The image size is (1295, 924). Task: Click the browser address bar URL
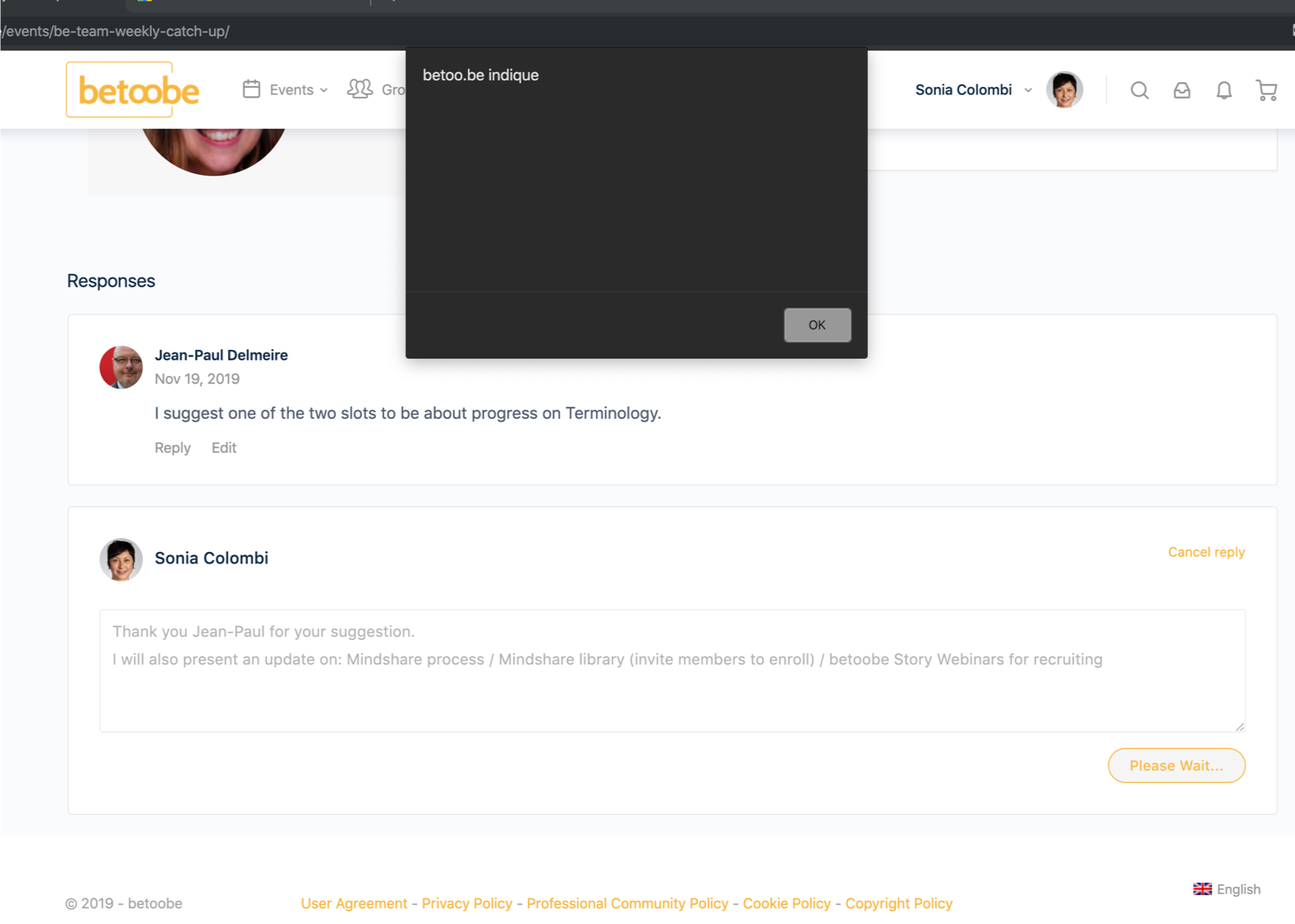(115, 31)
